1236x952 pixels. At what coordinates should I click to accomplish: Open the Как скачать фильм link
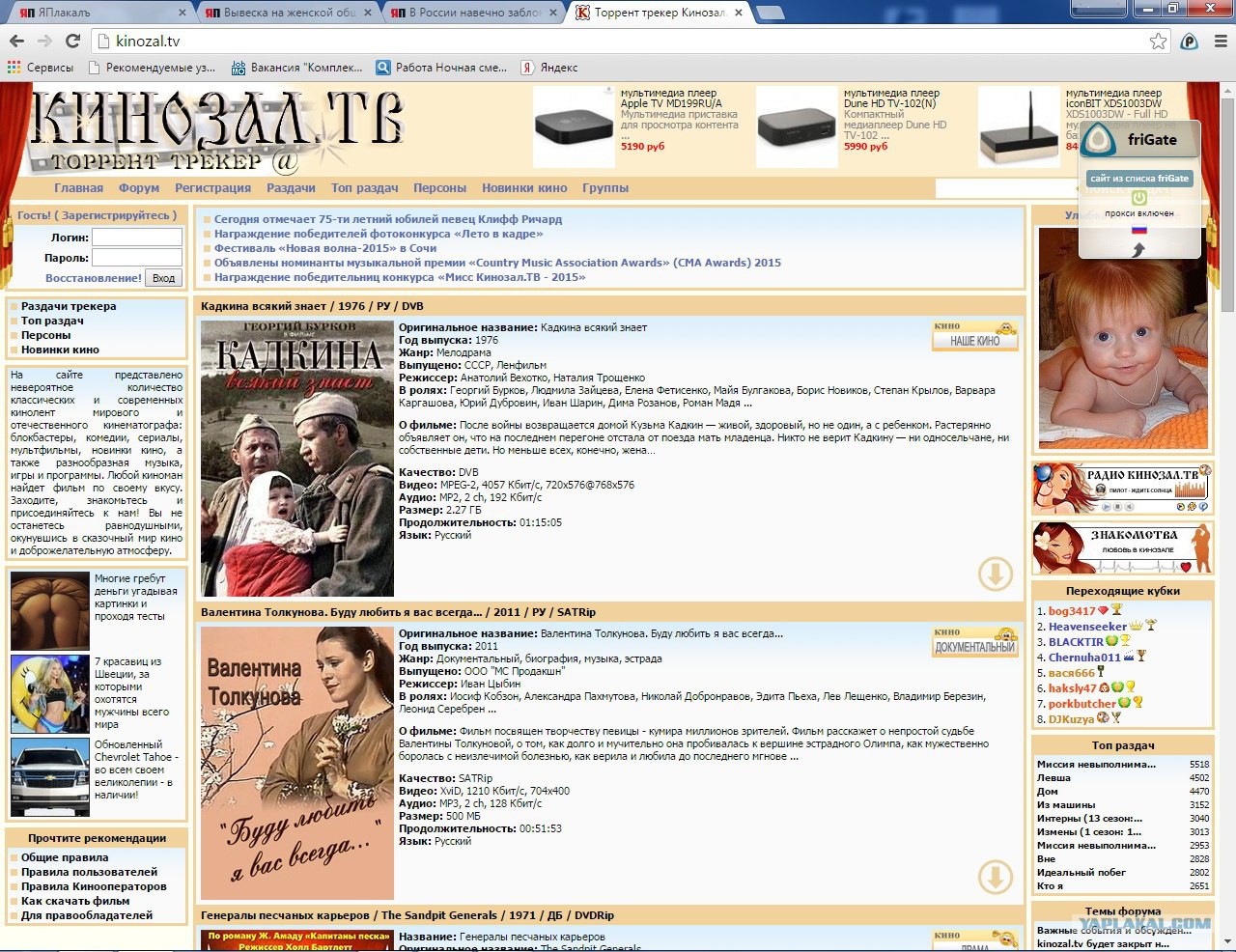[x=75, y=901]
